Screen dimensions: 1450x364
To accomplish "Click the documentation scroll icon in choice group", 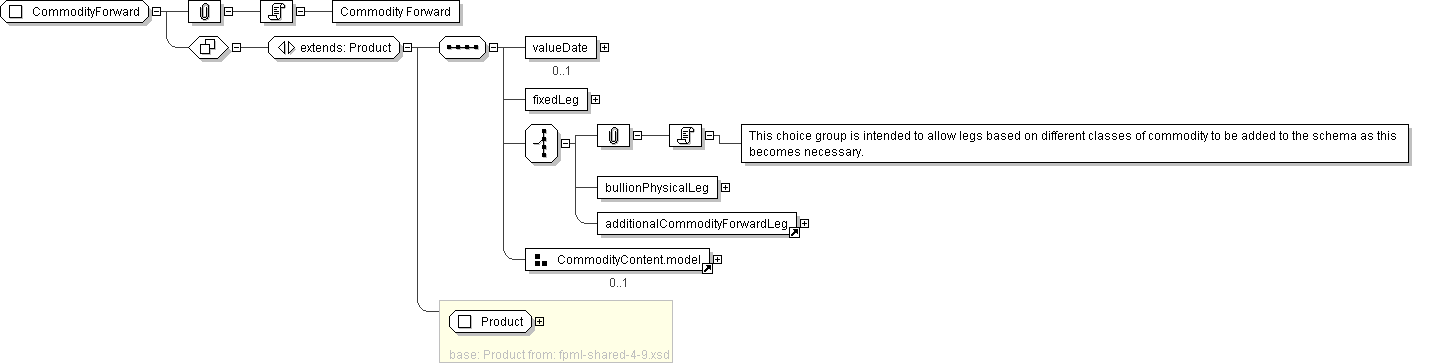I will (685, 136).
